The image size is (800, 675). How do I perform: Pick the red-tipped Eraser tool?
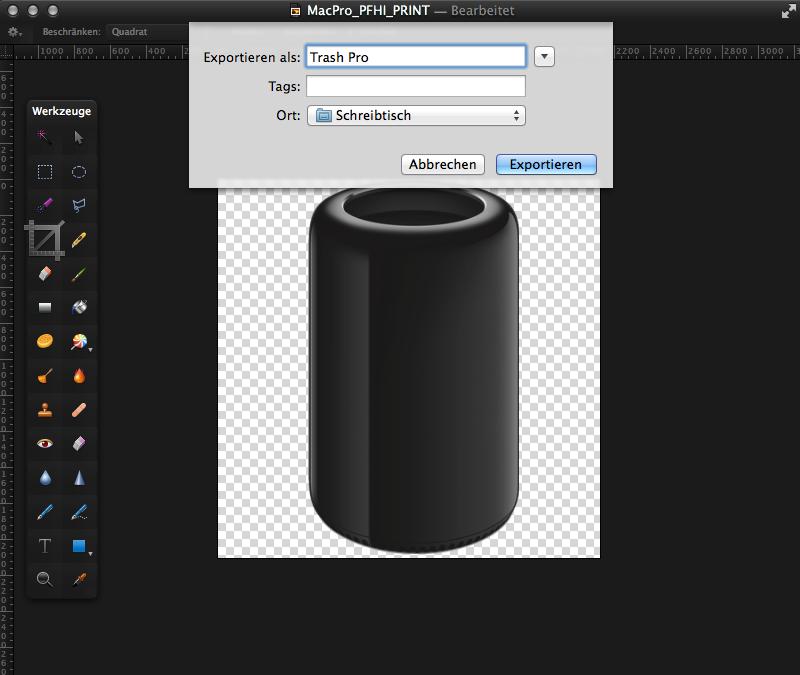coord(45,274)
